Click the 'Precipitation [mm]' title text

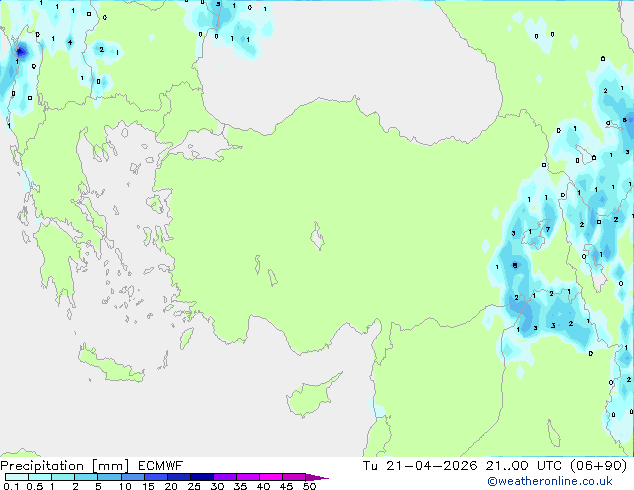click(x=65, y=466)
